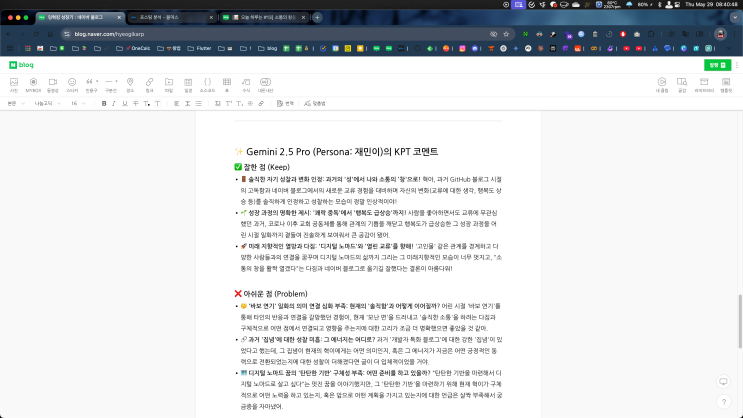Click the address bar URL

(x=109, y=34)
